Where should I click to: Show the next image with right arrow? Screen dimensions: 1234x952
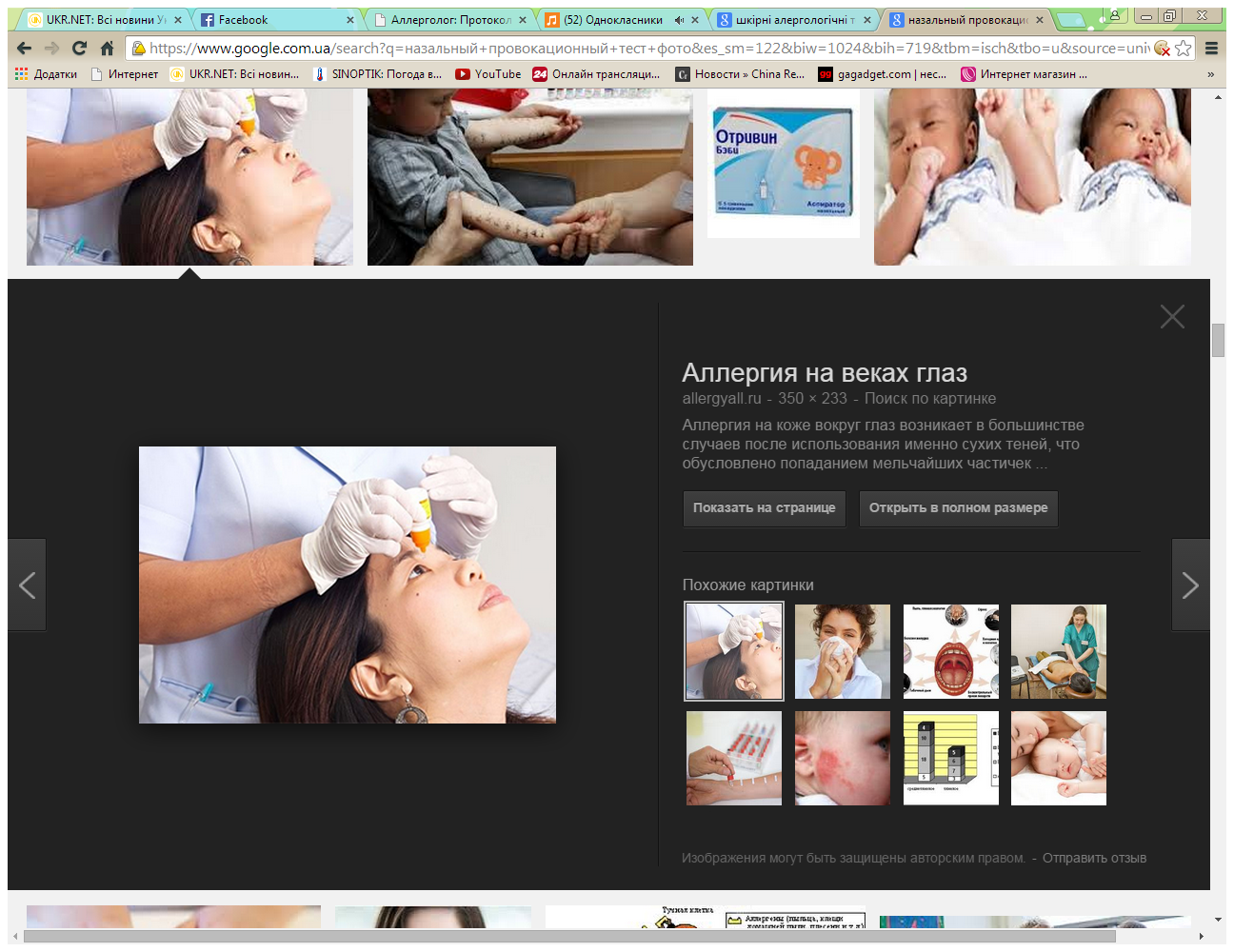pyautogui.click(x=1190, y=585)
